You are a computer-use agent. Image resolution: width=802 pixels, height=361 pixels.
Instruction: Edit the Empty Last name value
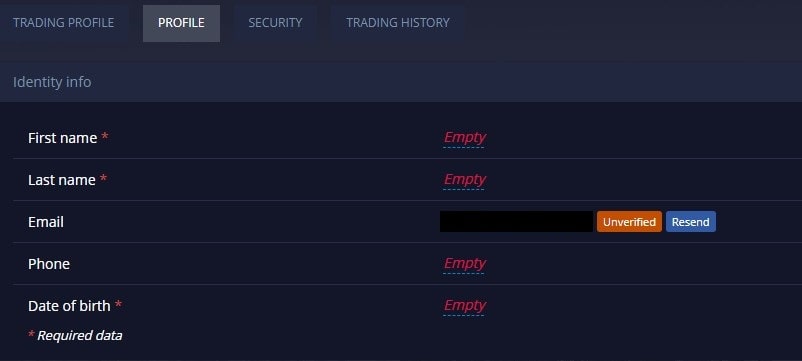point(464,179)
